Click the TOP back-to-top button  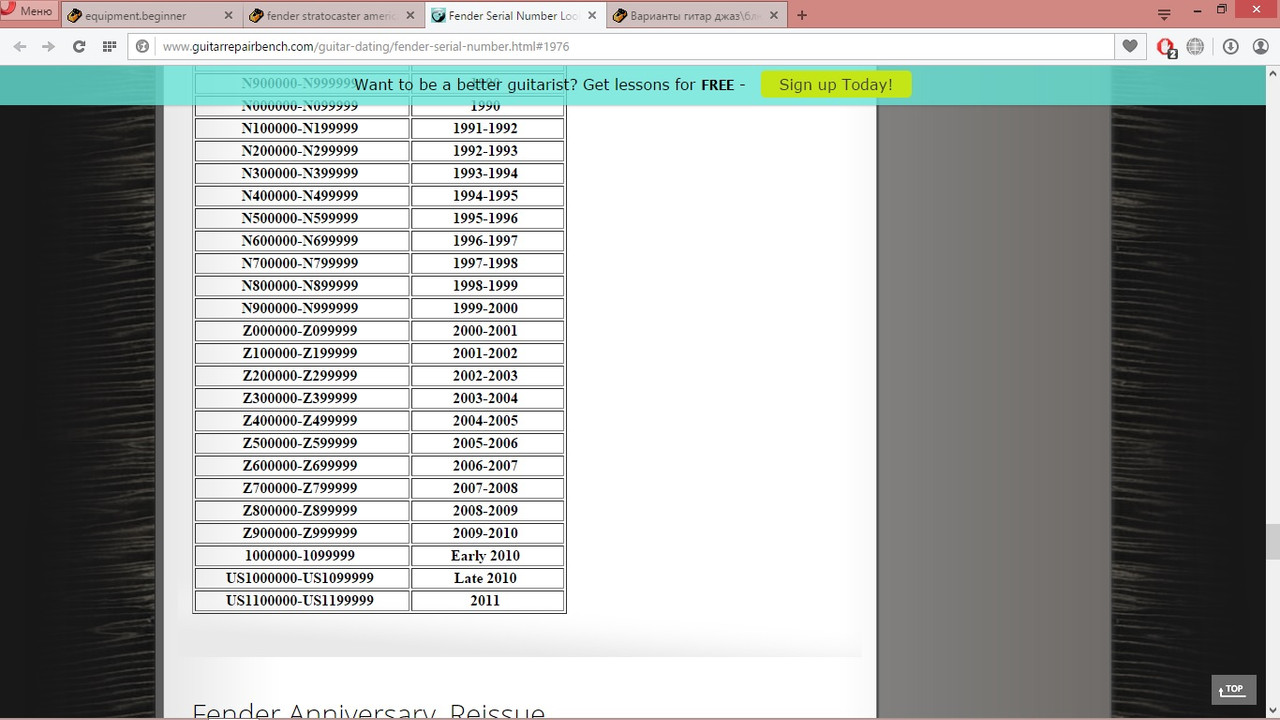click(x=1232, y=689)
